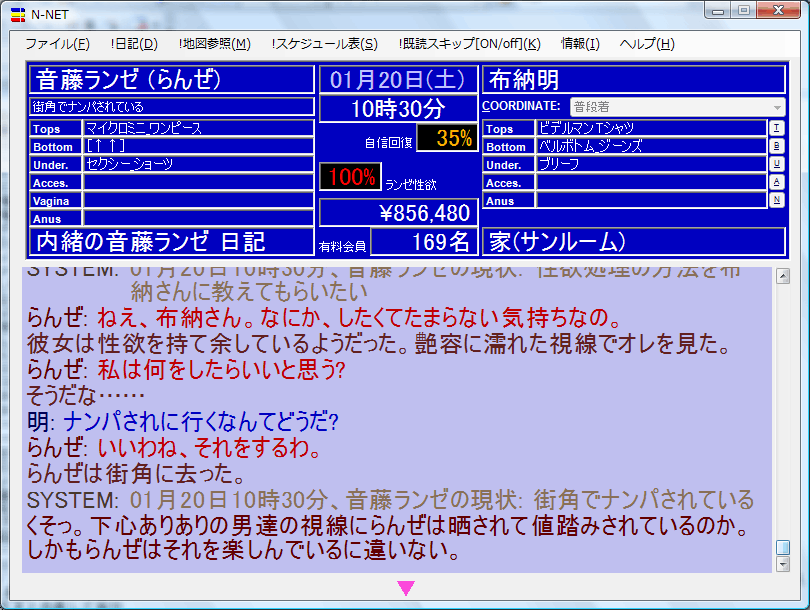Screen dimensions: 810x610
Task: Click the A button beside Acces row
Action: 777,182
